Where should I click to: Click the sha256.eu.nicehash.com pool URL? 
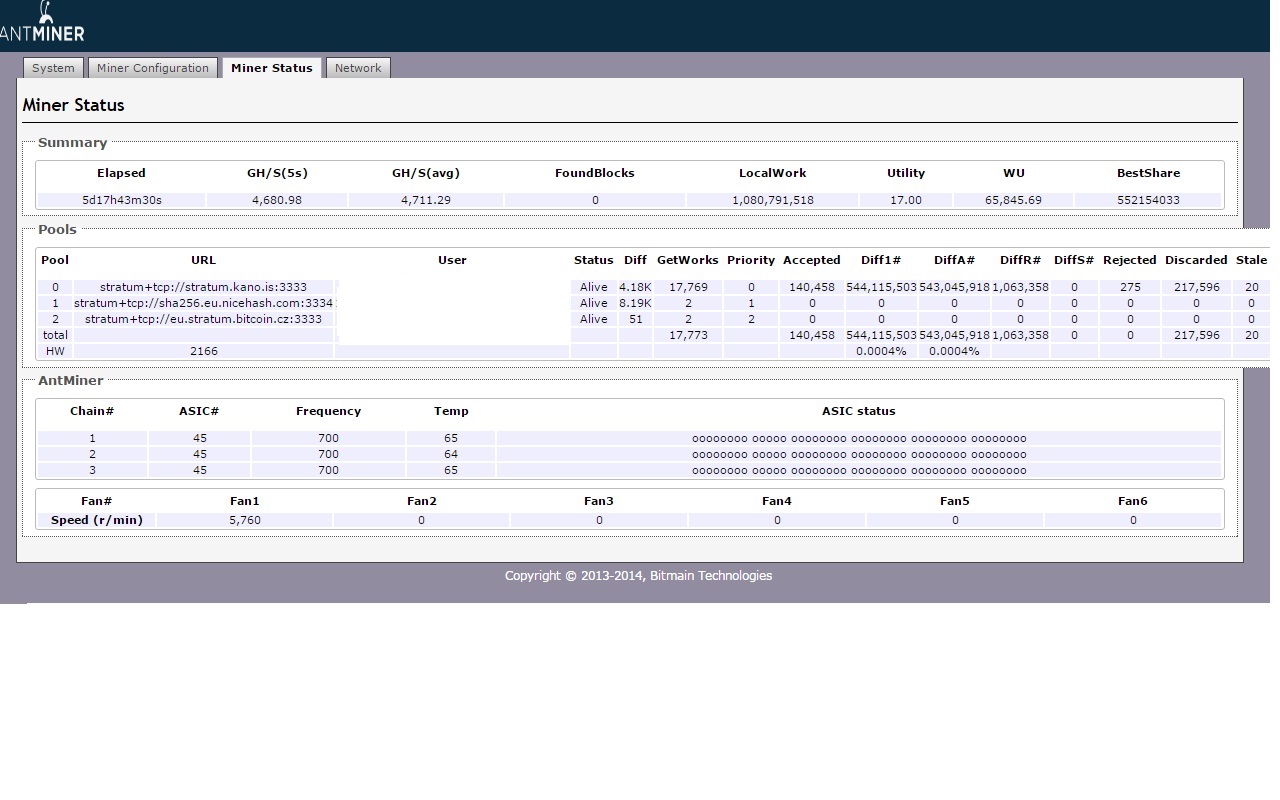[x=205, y=303]
